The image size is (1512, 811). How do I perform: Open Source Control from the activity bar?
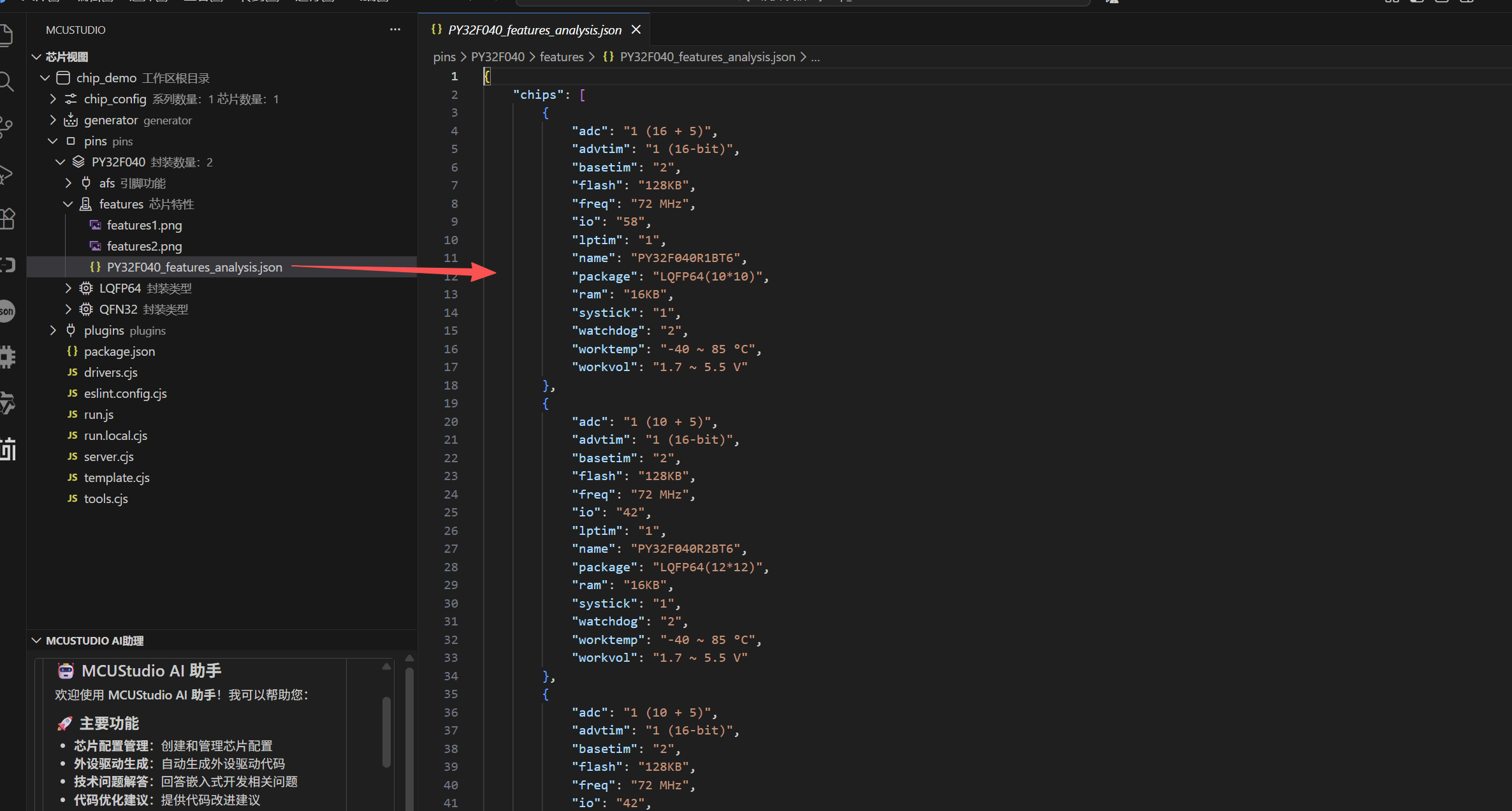pos(6,126)
